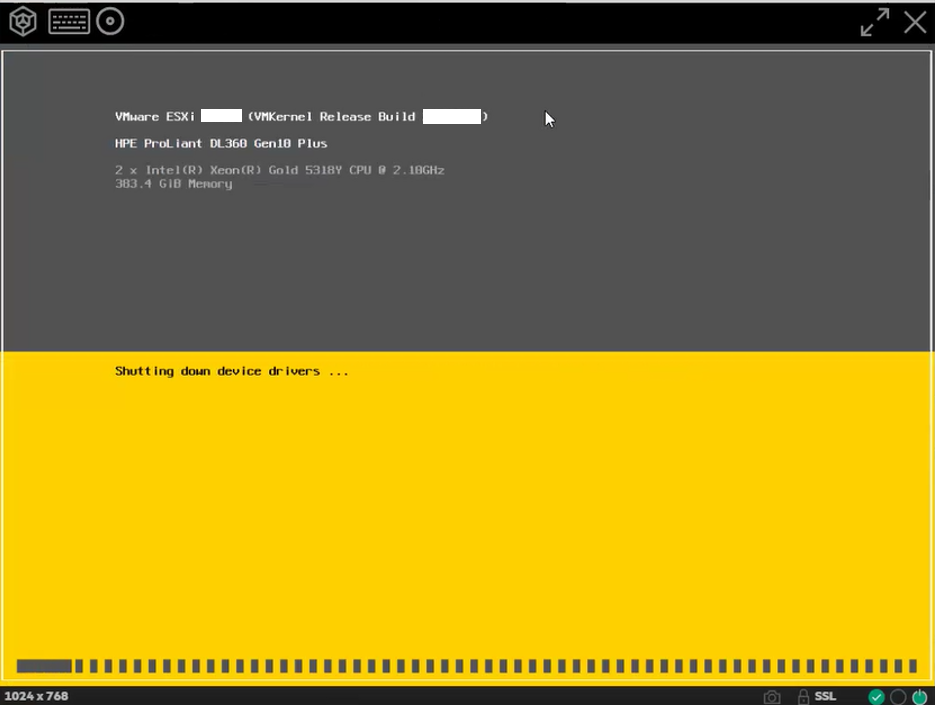Click 'Shutting down device drivers ...' message

coord(231,372)
